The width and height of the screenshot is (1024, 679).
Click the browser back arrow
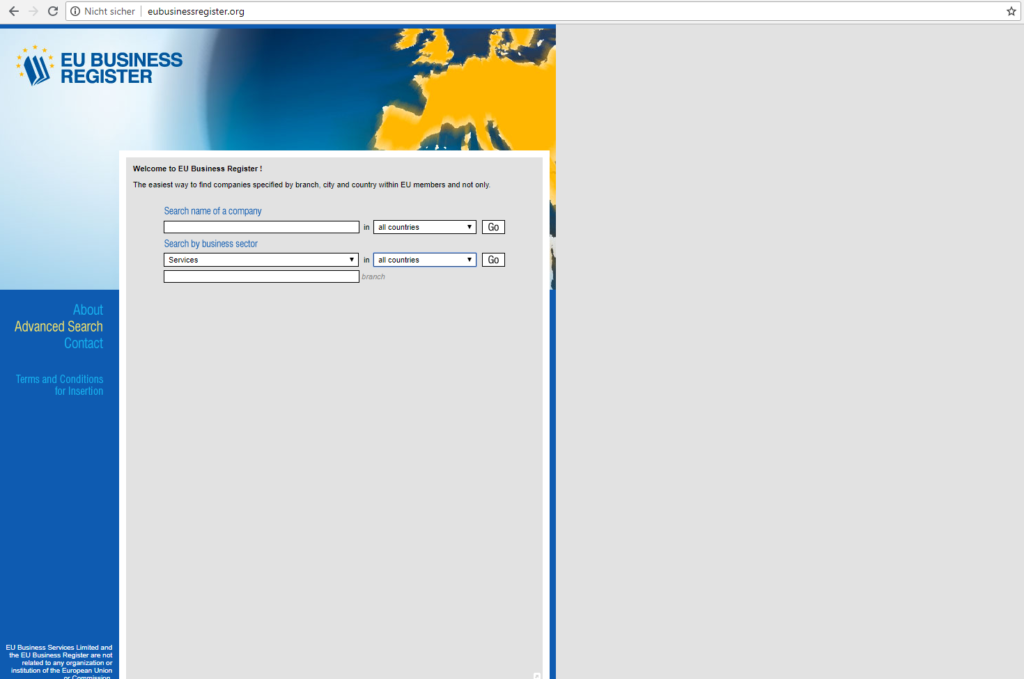pos(14,11)
